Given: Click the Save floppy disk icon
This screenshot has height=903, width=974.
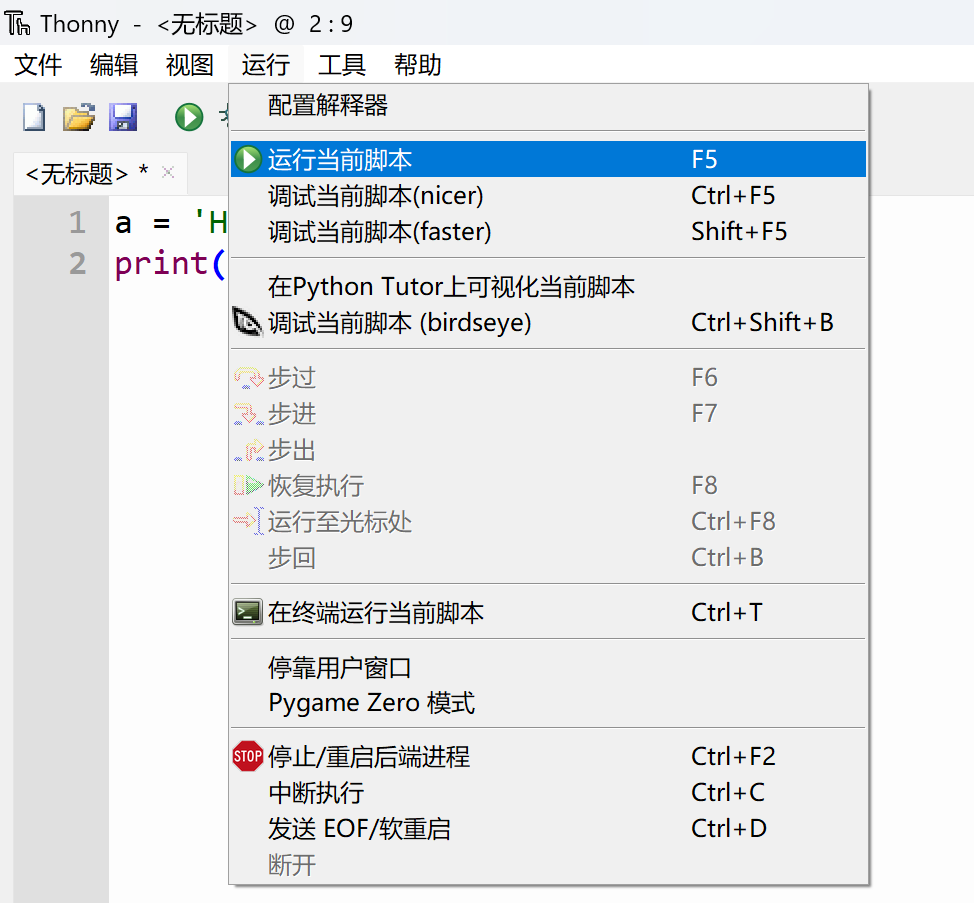Looking at the screenshot, I should [123, 117].
